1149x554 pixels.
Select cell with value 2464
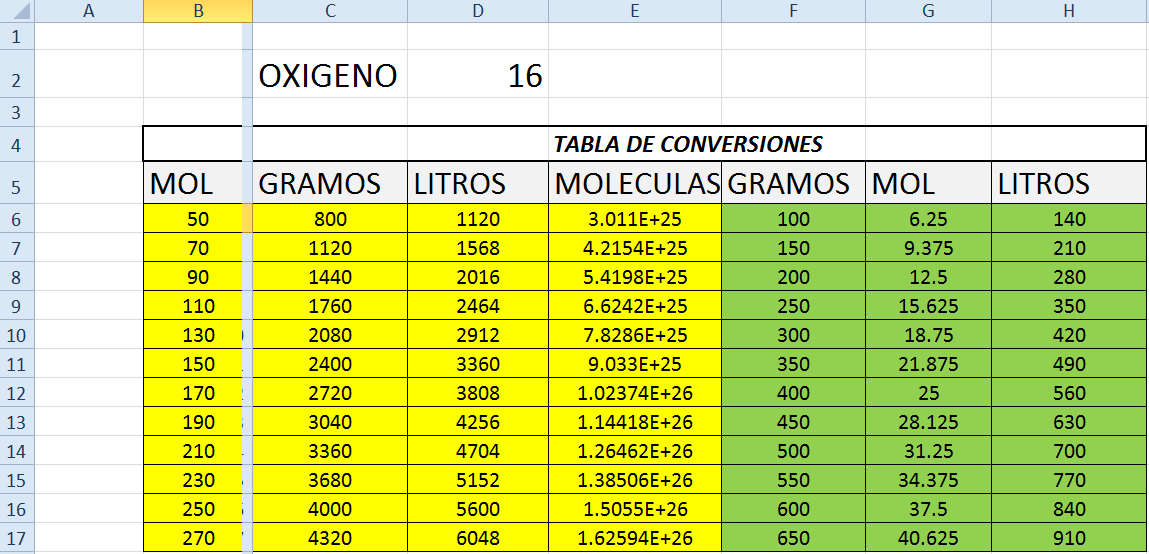[478, 306]
